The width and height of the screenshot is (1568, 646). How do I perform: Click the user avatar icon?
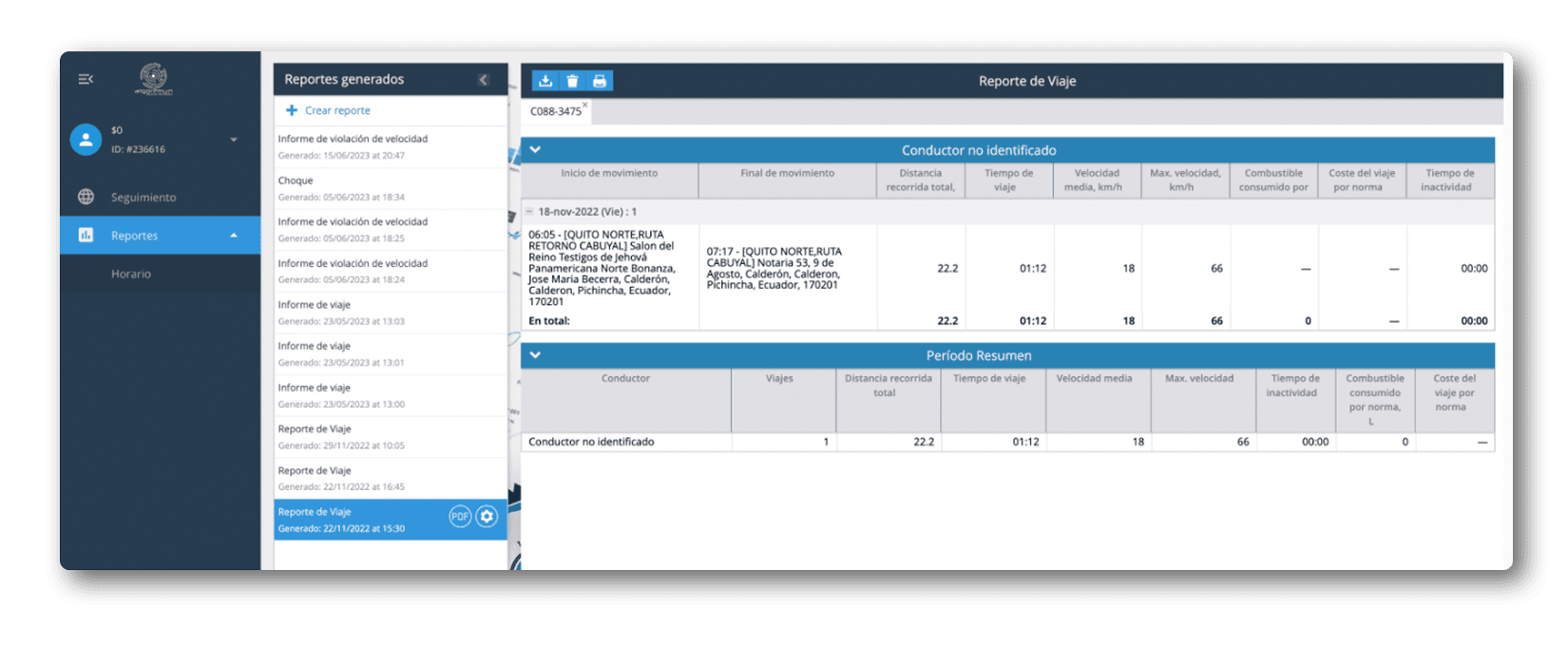pos(86,140)
